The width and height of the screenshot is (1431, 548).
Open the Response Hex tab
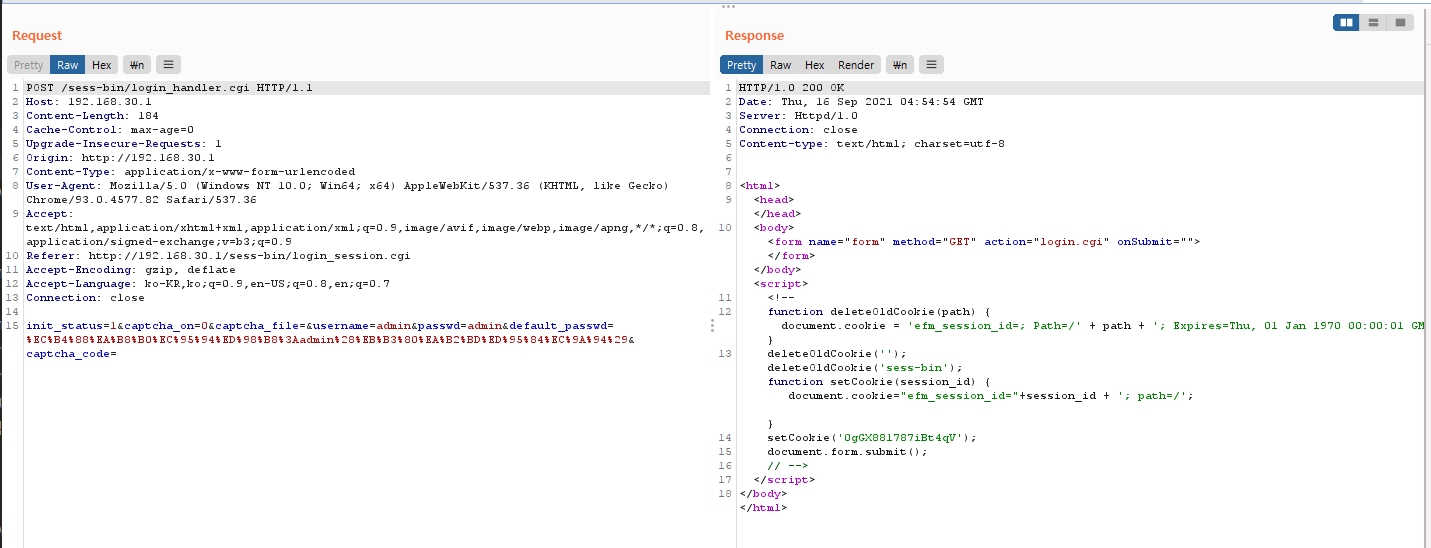point(815,65)
